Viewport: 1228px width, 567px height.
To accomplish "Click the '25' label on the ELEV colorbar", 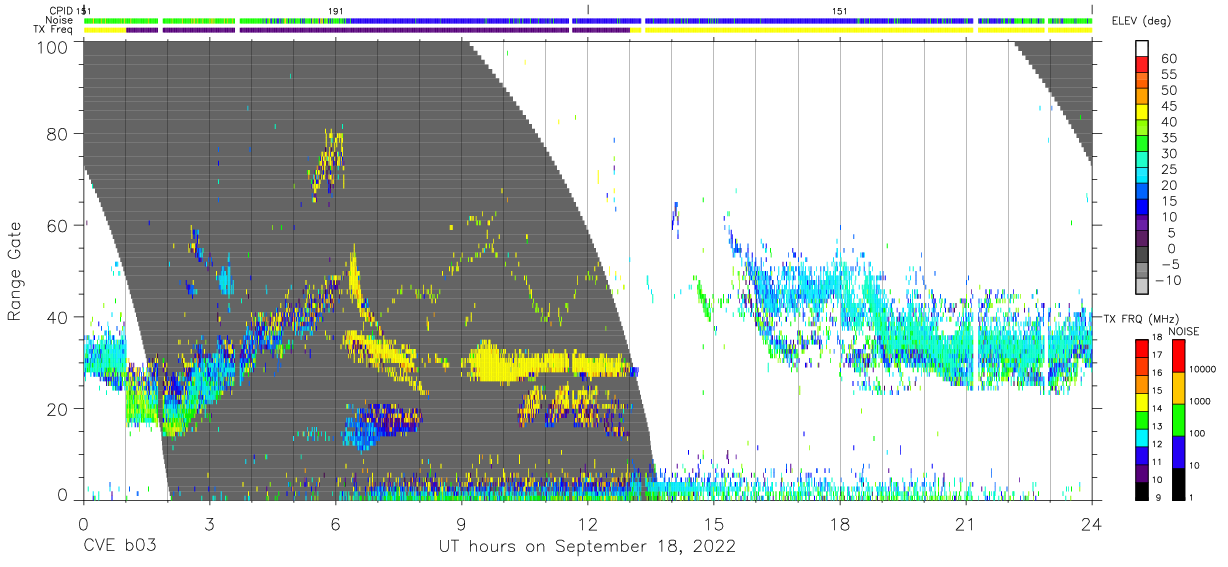I will click(1167, 169).
